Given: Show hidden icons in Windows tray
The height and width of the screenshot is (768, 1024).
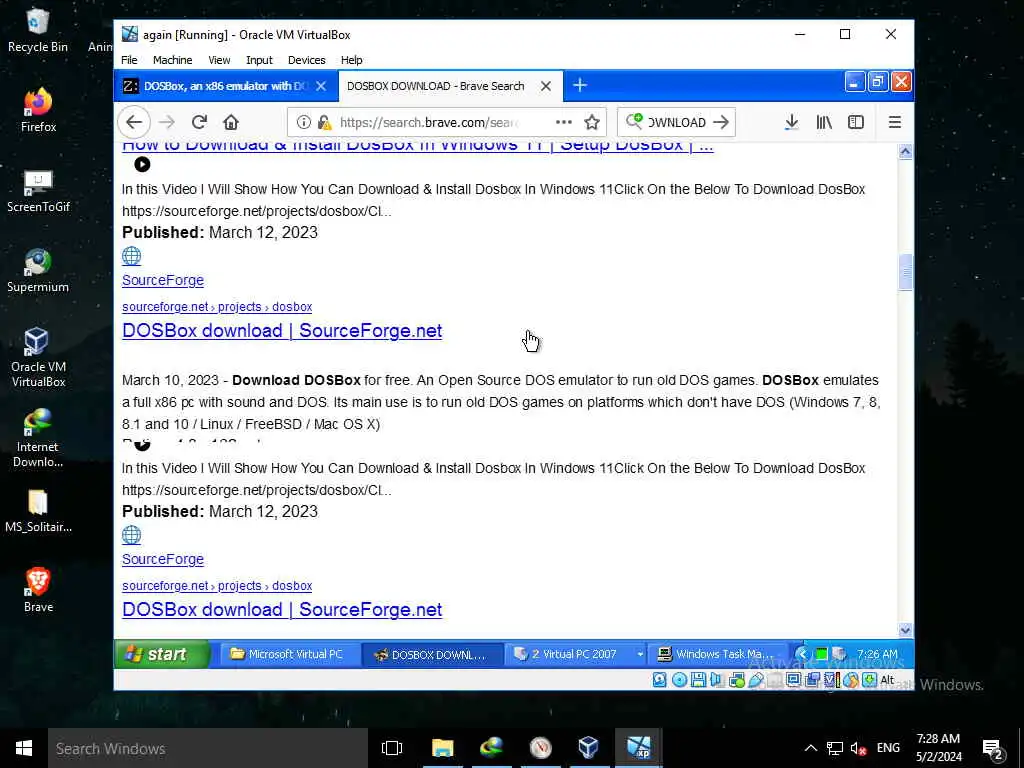Looking at the screenshot, I should (810, 748).
